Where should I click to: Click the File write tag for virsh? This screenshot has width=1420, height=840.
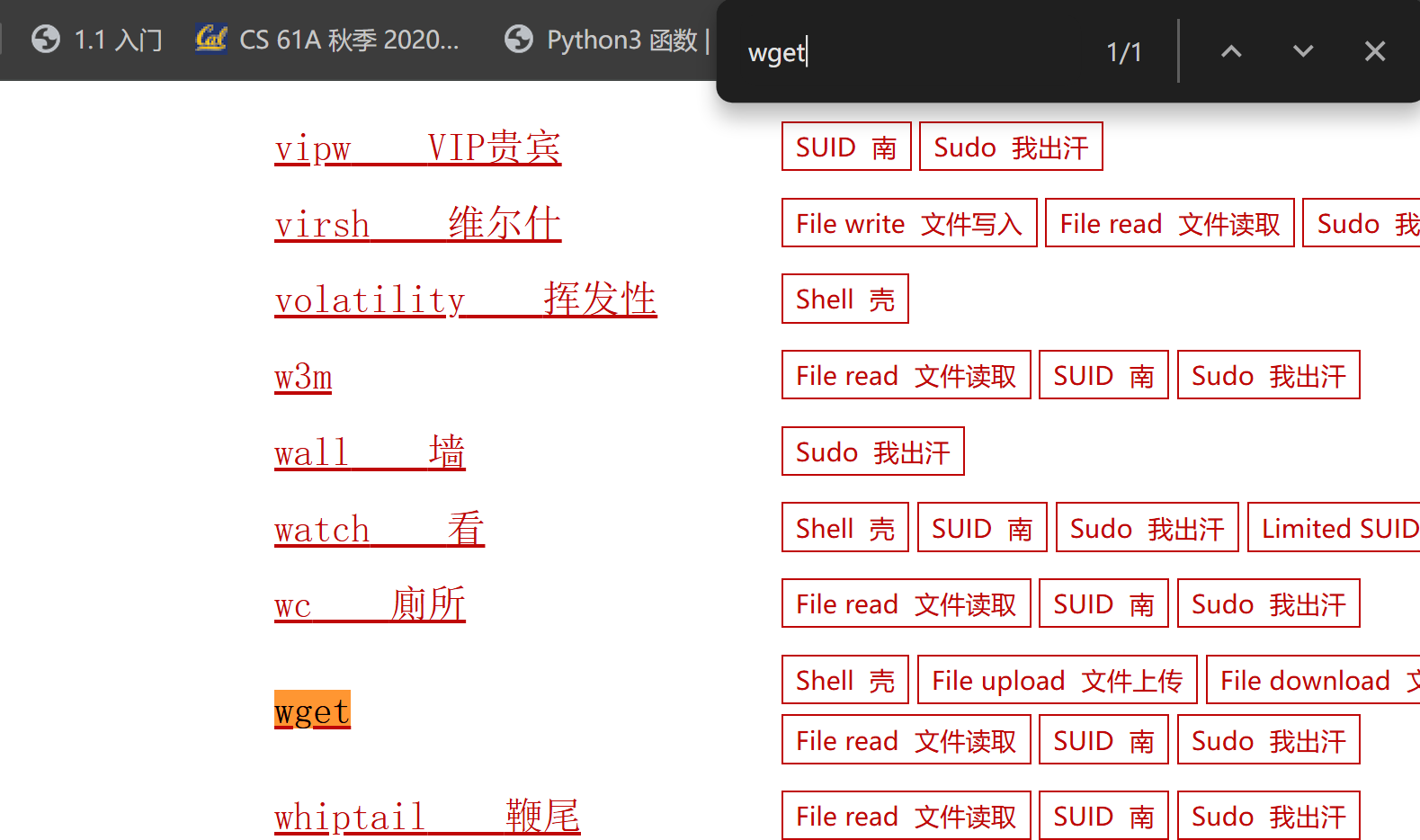pos(908,223)
